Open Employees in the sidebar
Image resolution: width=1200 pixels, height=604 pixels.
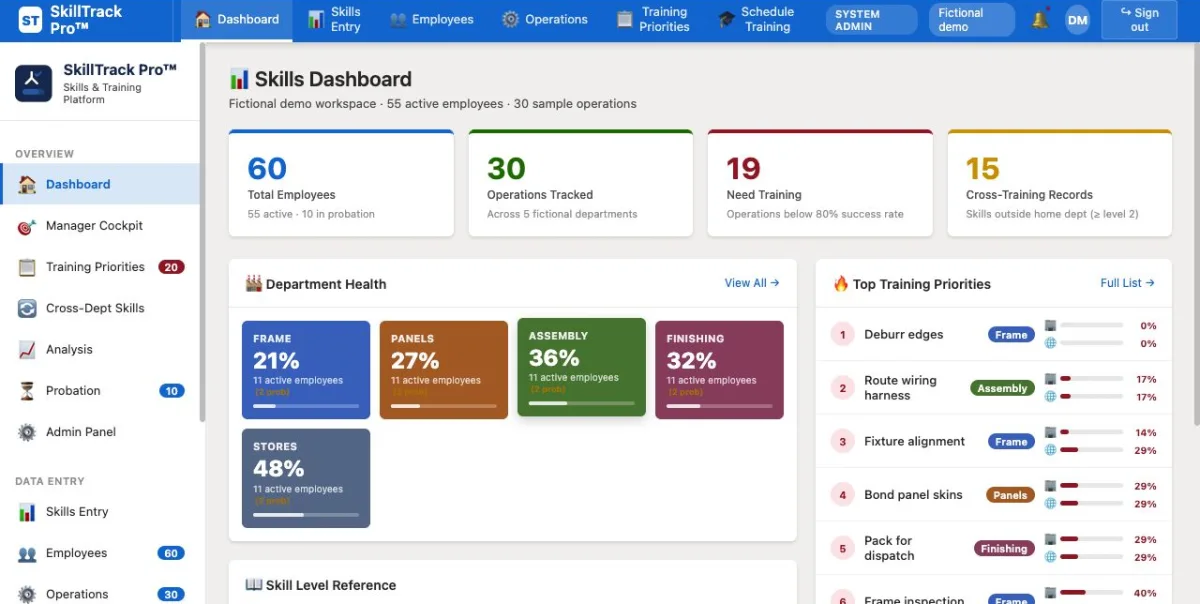pyautogui.click(x=100, y=553)
